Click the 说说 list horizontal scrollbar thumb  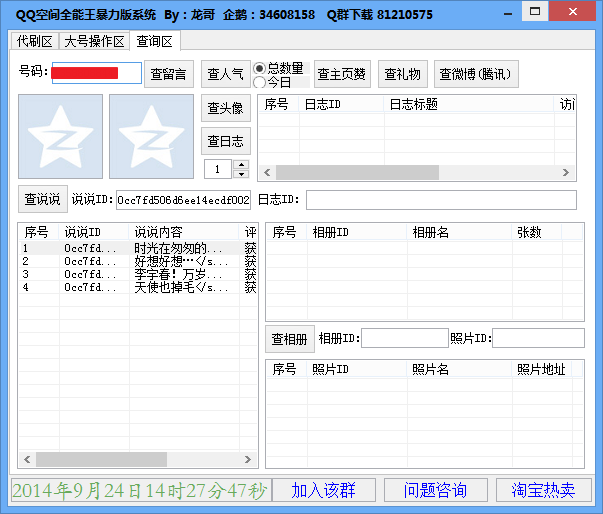click(x=102, y=459)
